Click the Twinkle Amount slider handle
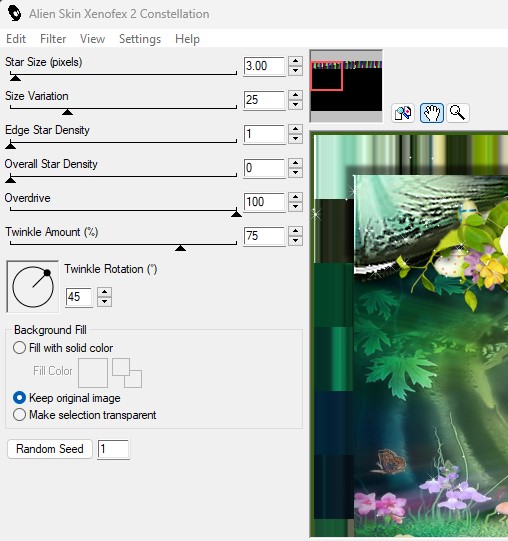The image size is (508, 541). pos(180,248)
